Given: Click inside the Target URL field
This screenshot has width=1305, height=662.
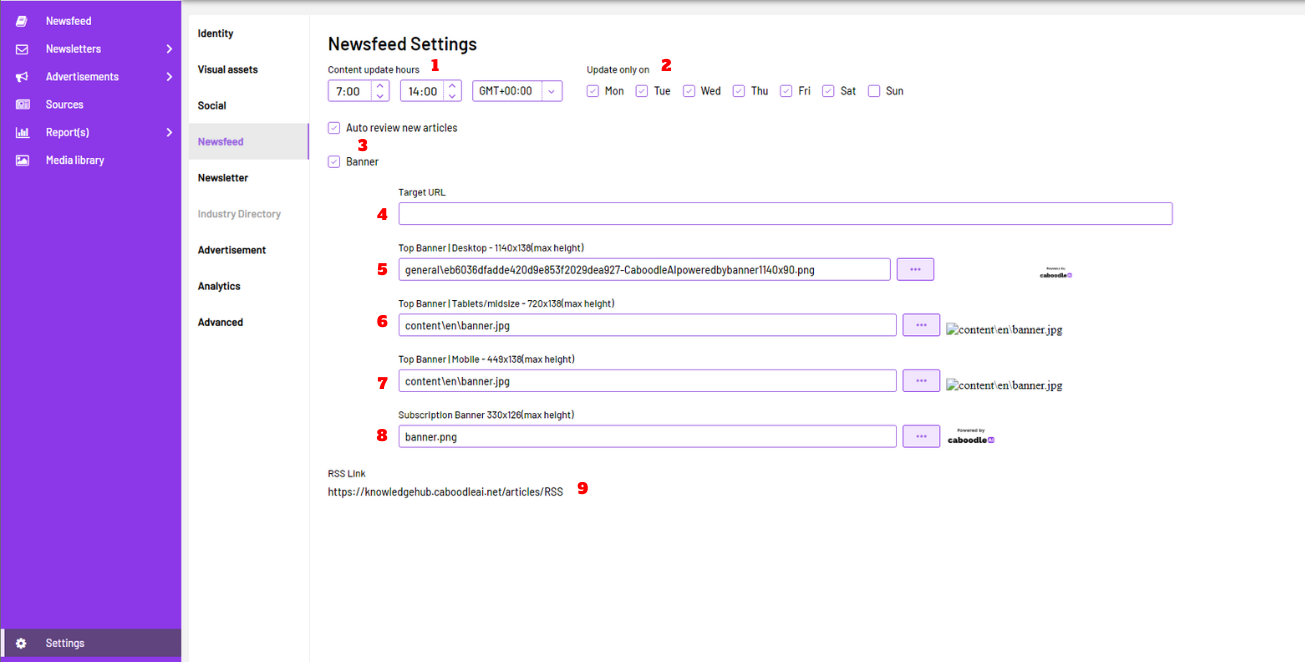Looking at the screenshot, I should point(785,213).
